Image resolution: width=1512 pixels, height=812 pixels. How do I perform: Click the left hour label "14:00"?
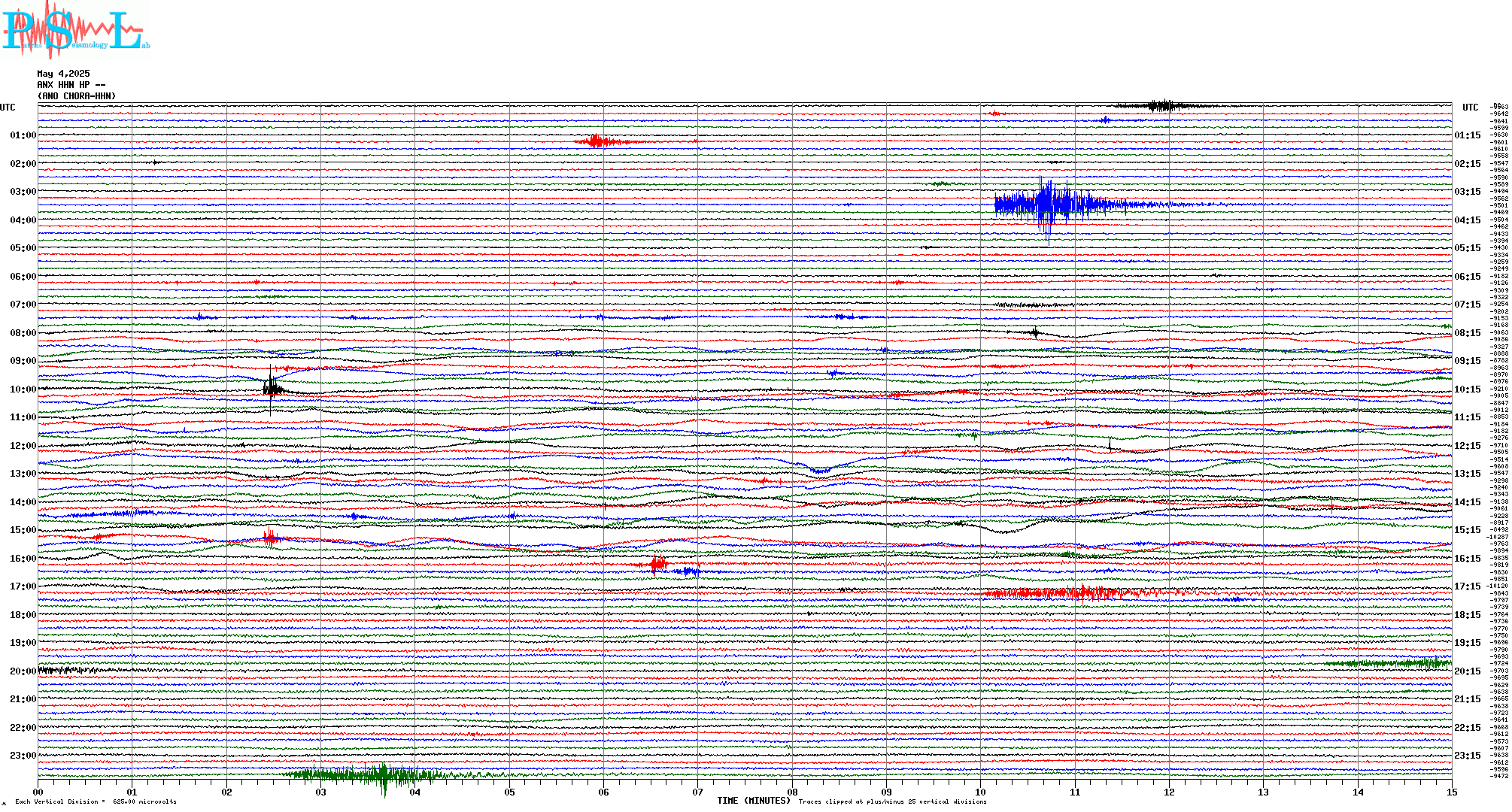coord(23,502)
